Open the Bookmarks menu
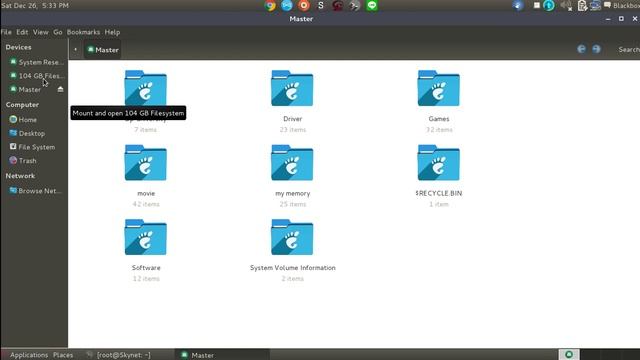640x360 pixels. [x=83, y=32]
